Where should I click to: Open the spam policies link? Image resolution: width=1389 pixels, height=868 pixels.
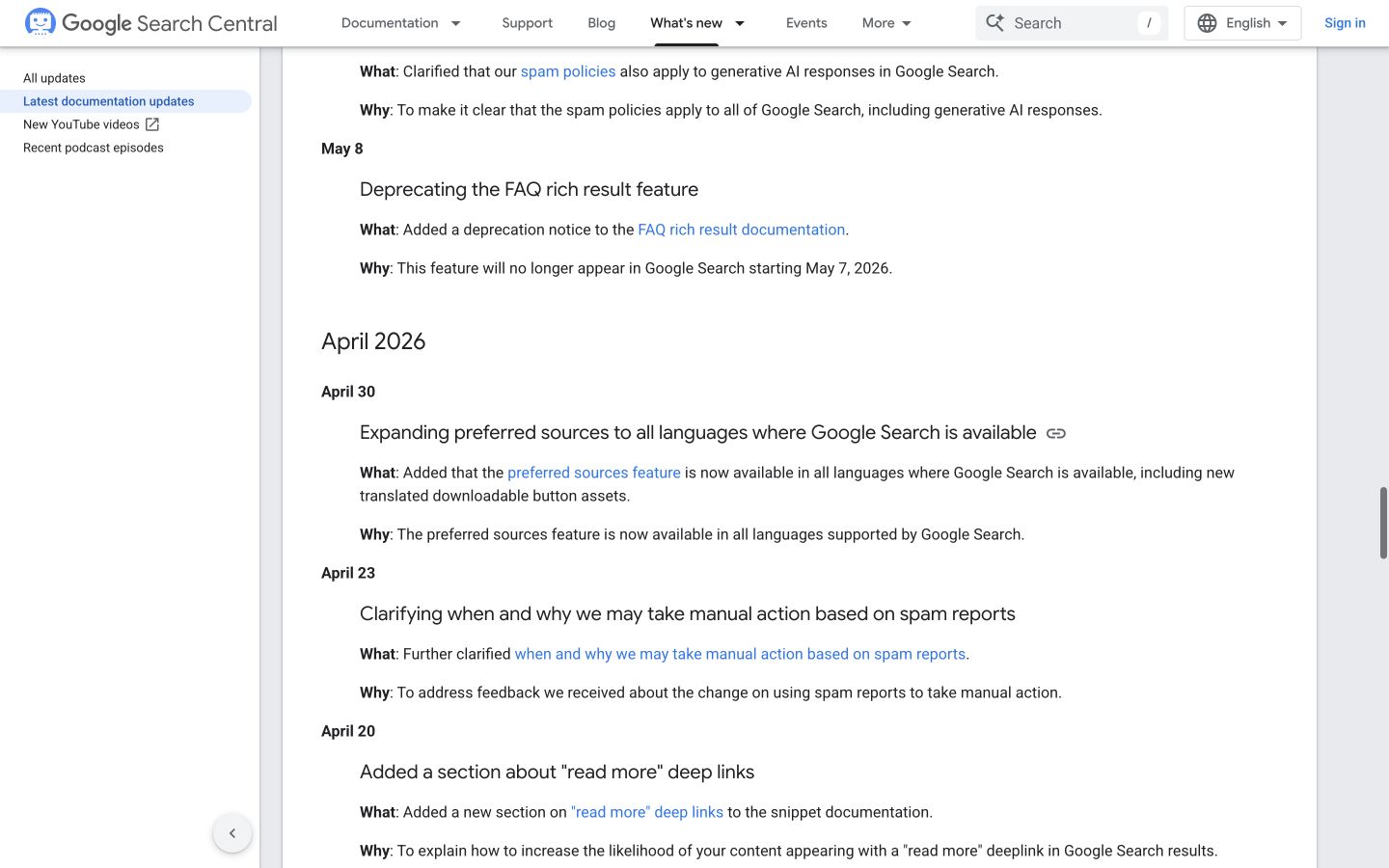(568, 71)
